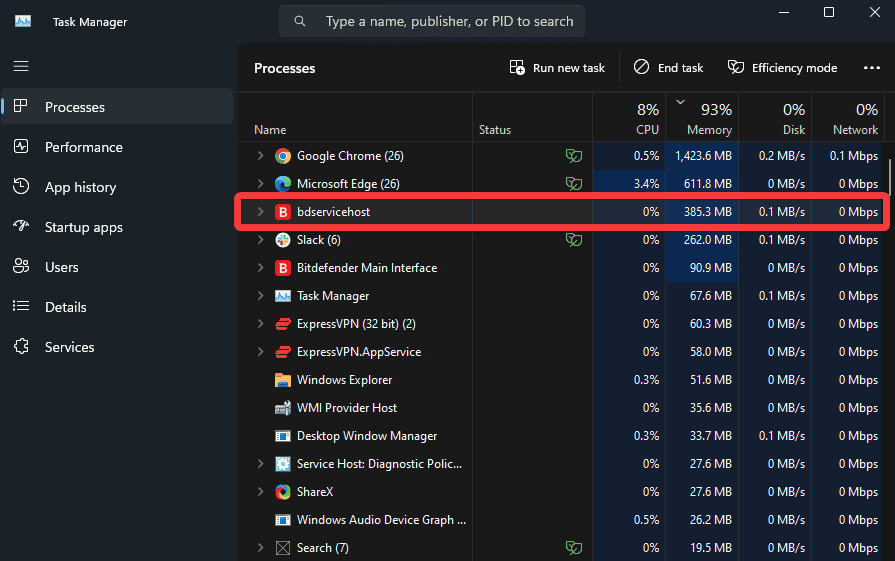Expand the ShareX process

(260, 491)
